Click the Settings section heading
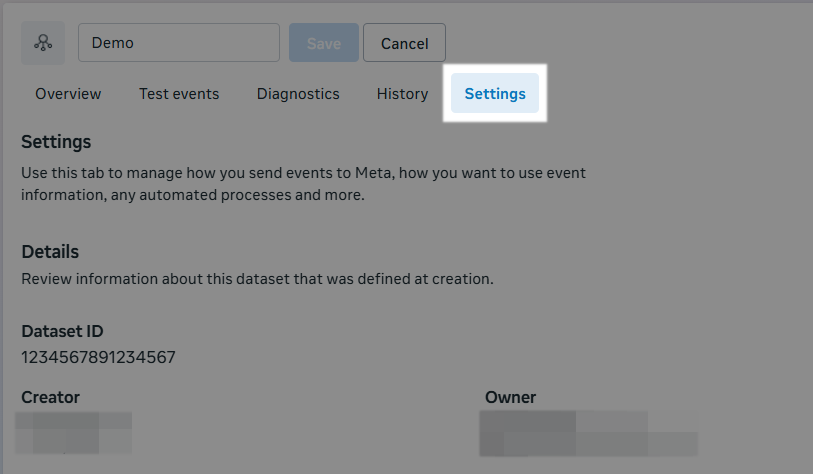The height and width of the screenshot is (474, 813). point(56,142)
